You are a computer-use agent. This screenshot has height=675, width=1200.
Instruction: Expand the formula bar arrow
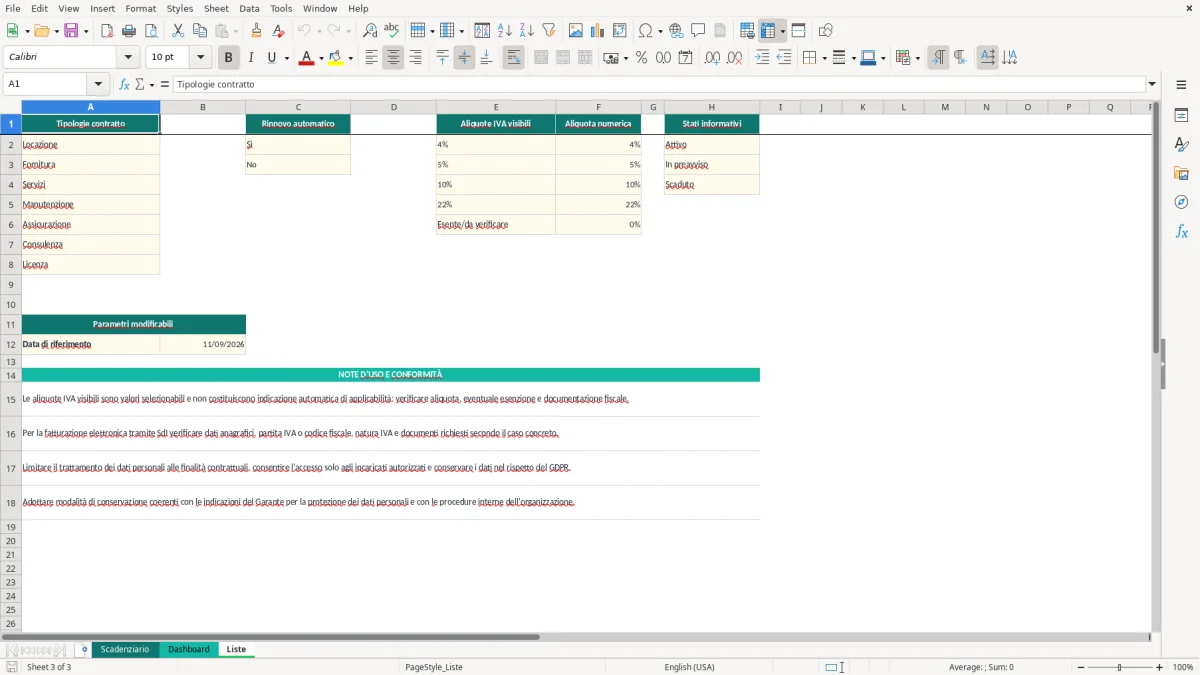[x=1152, y=84]
